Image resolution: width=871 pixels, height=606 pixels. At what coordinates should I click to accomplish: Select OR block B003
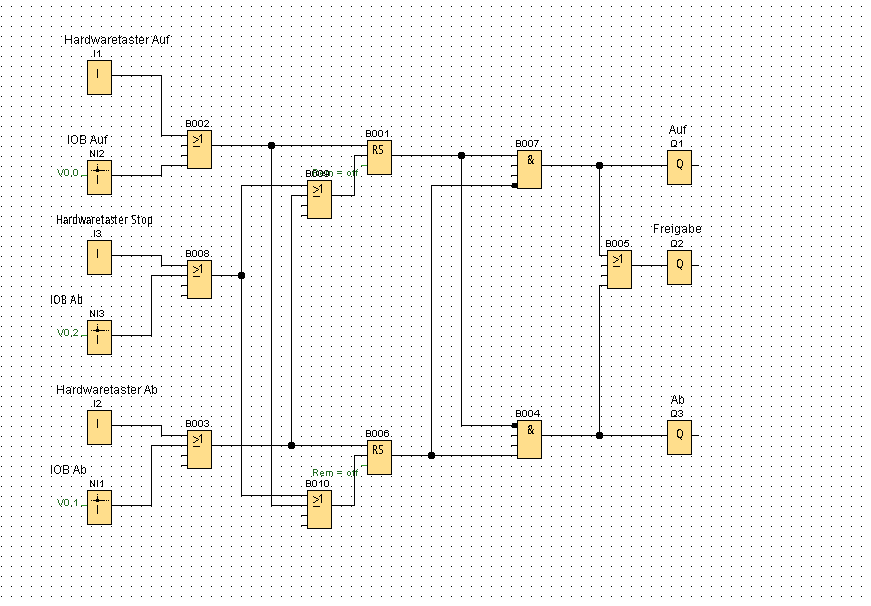(x=199, y=449)
